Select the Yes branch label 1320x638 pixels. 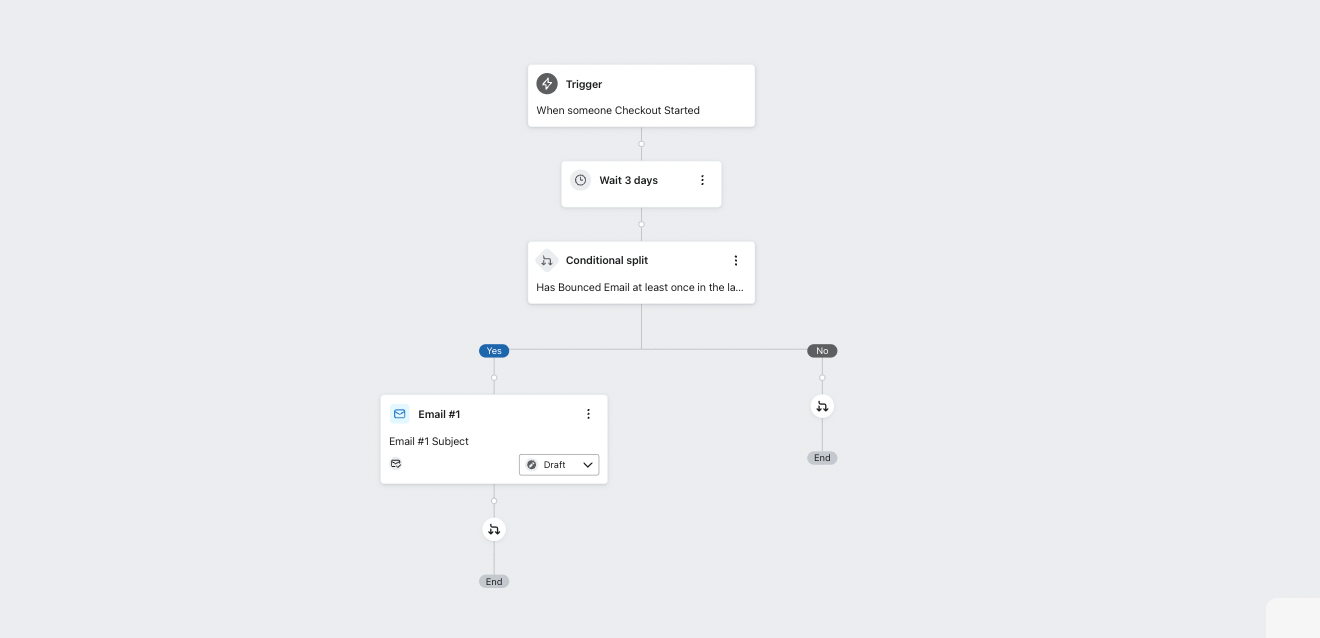pos(494,351)
